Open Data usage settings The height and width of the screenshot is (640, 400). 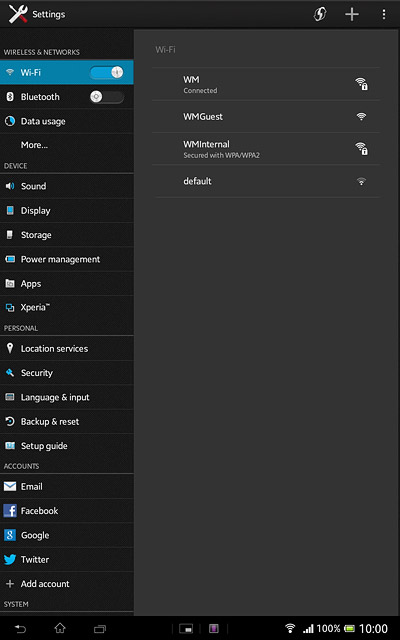(67, 121)
